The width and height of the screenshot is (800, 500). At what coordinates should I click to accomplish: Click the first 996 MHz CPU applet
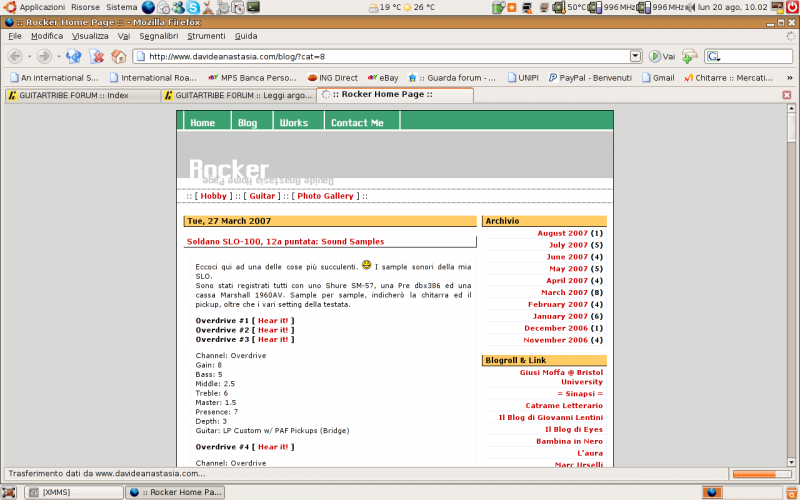(612, 7)
